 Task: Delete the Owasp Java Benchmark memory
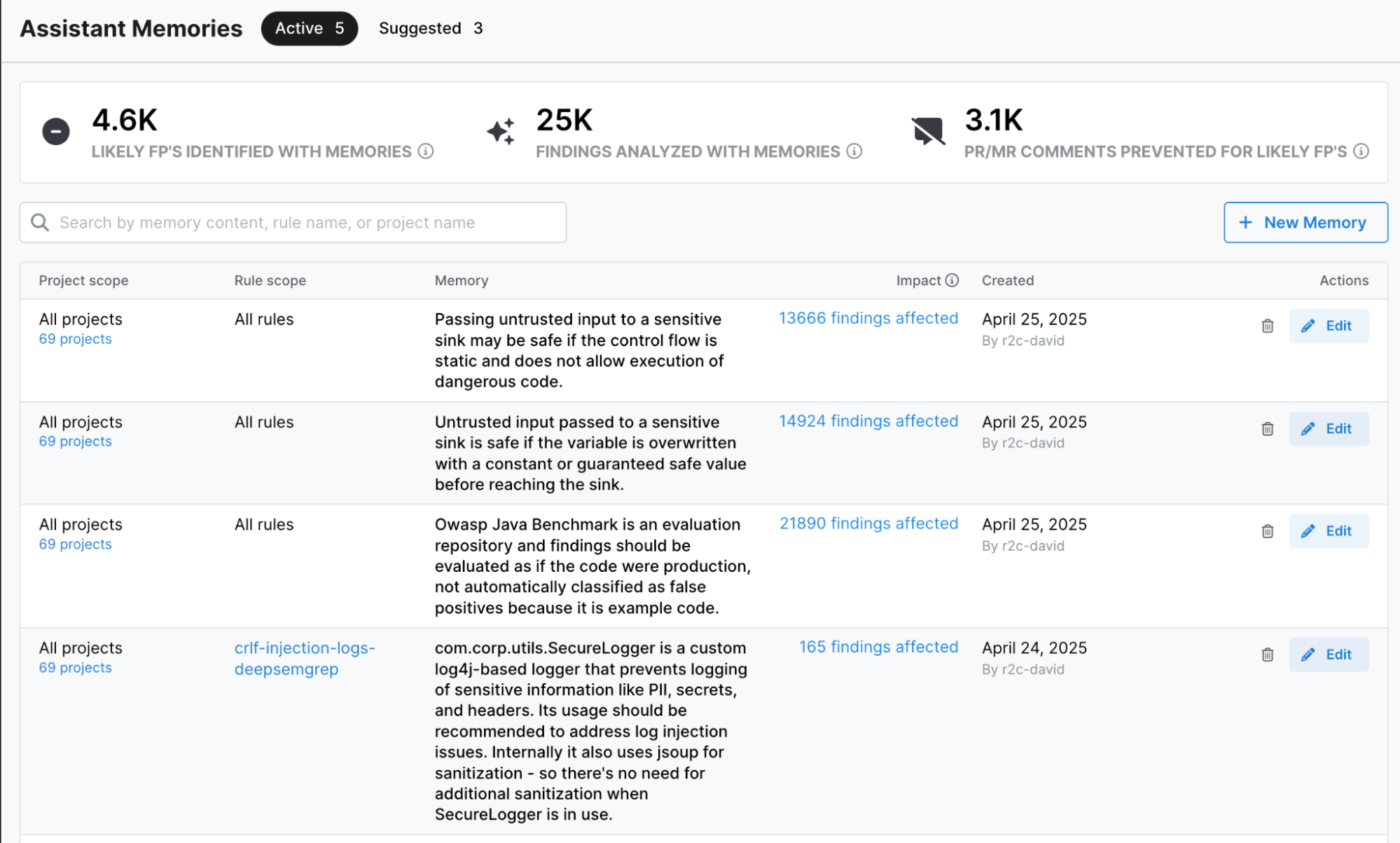[1267, 531]
